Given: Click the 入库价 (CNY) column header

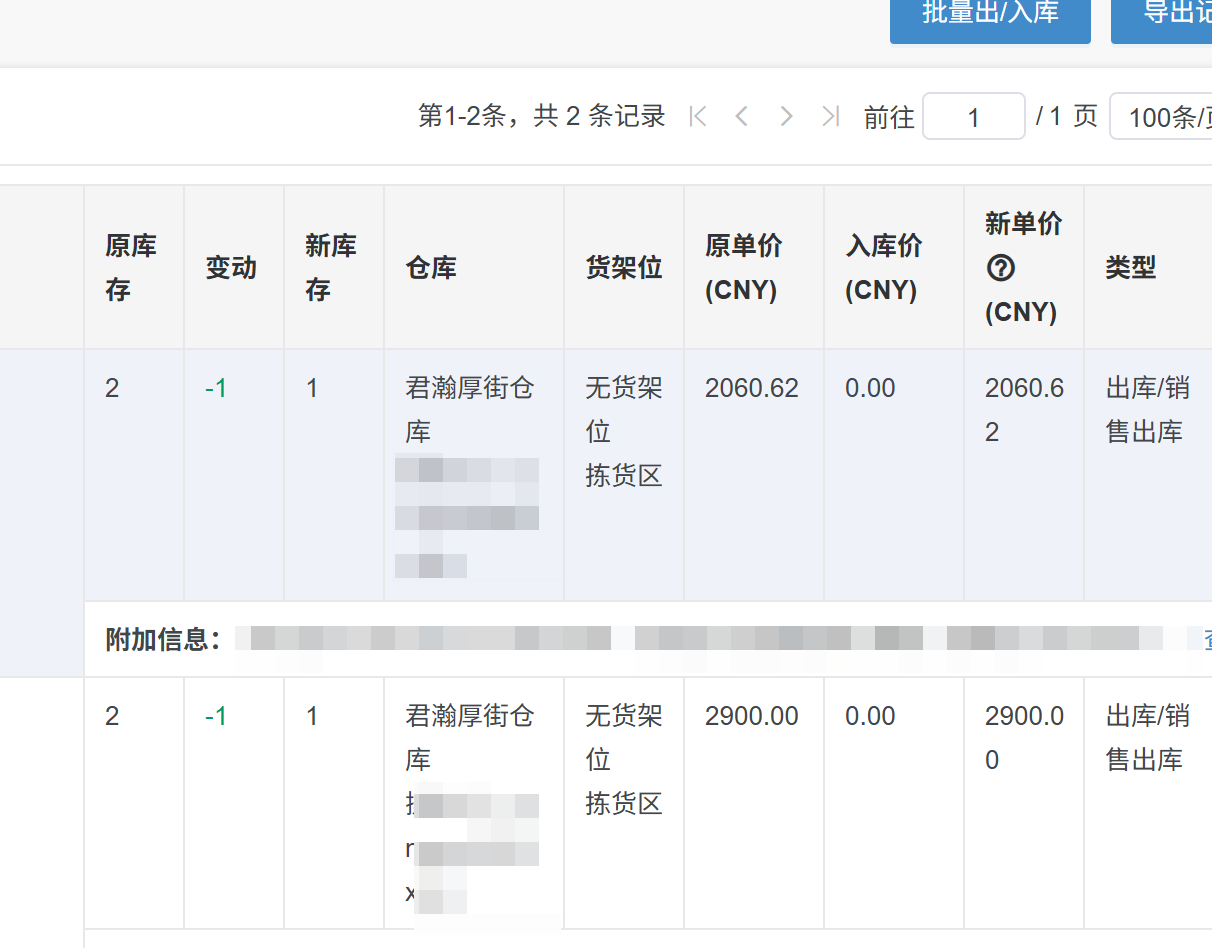Looking at the screenshot, I should pos(883,268).
